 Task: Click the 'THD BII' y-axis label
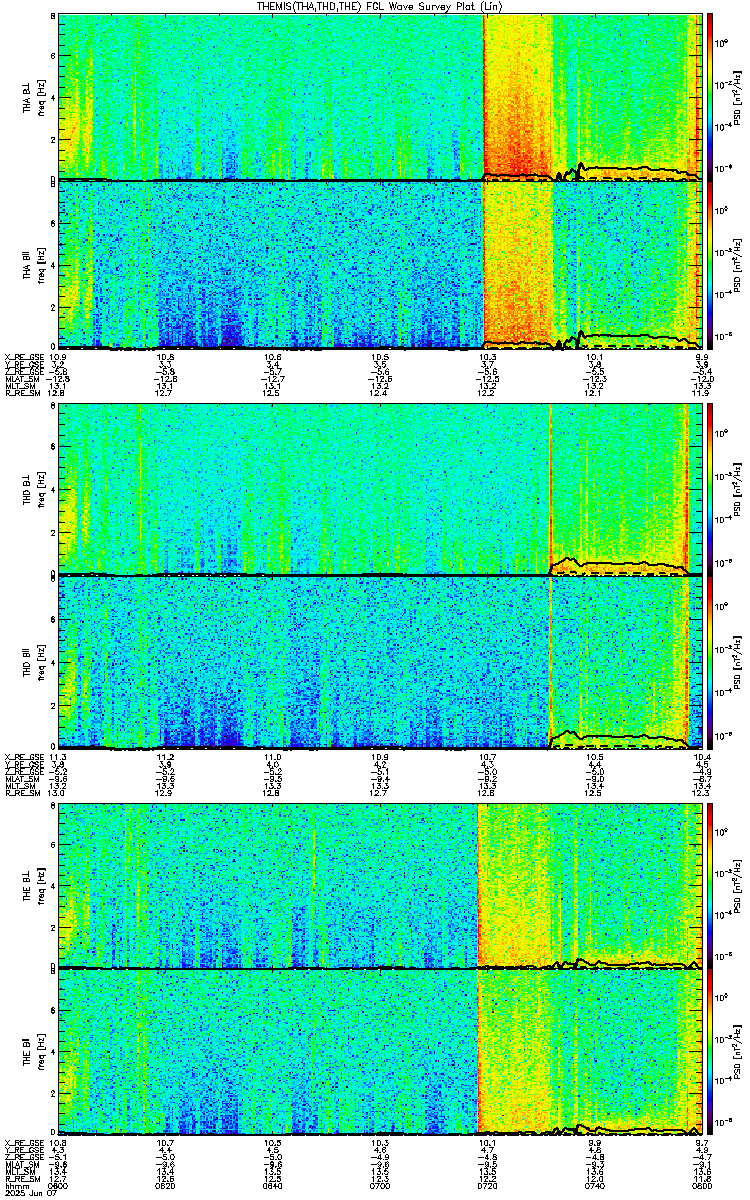coord(28,662)
